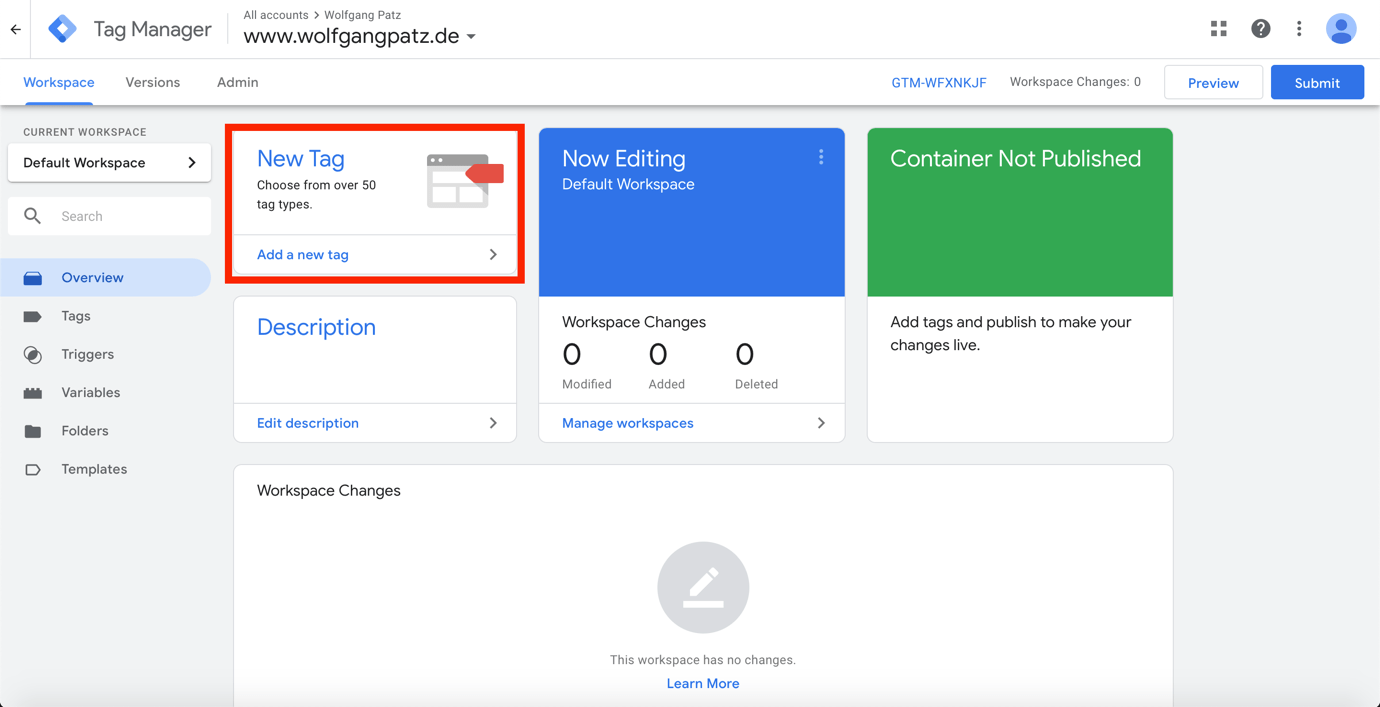Open the top bar more options menu
This screenshot has width=1380, height=707.
[1299, 29]
